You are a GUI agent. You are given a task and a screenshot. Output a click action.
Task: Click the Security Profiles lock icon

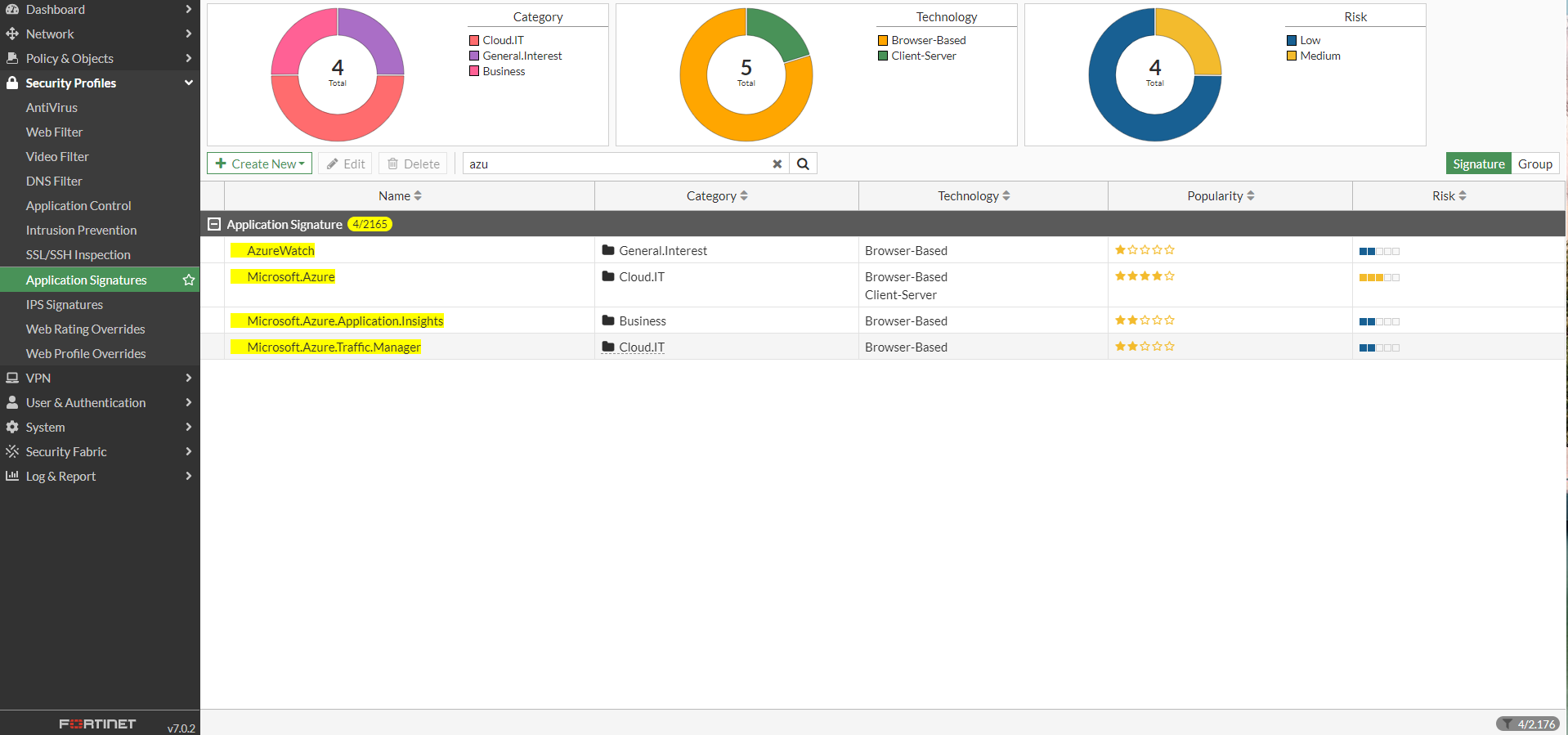pyautogui.click(x=12, y=83)
